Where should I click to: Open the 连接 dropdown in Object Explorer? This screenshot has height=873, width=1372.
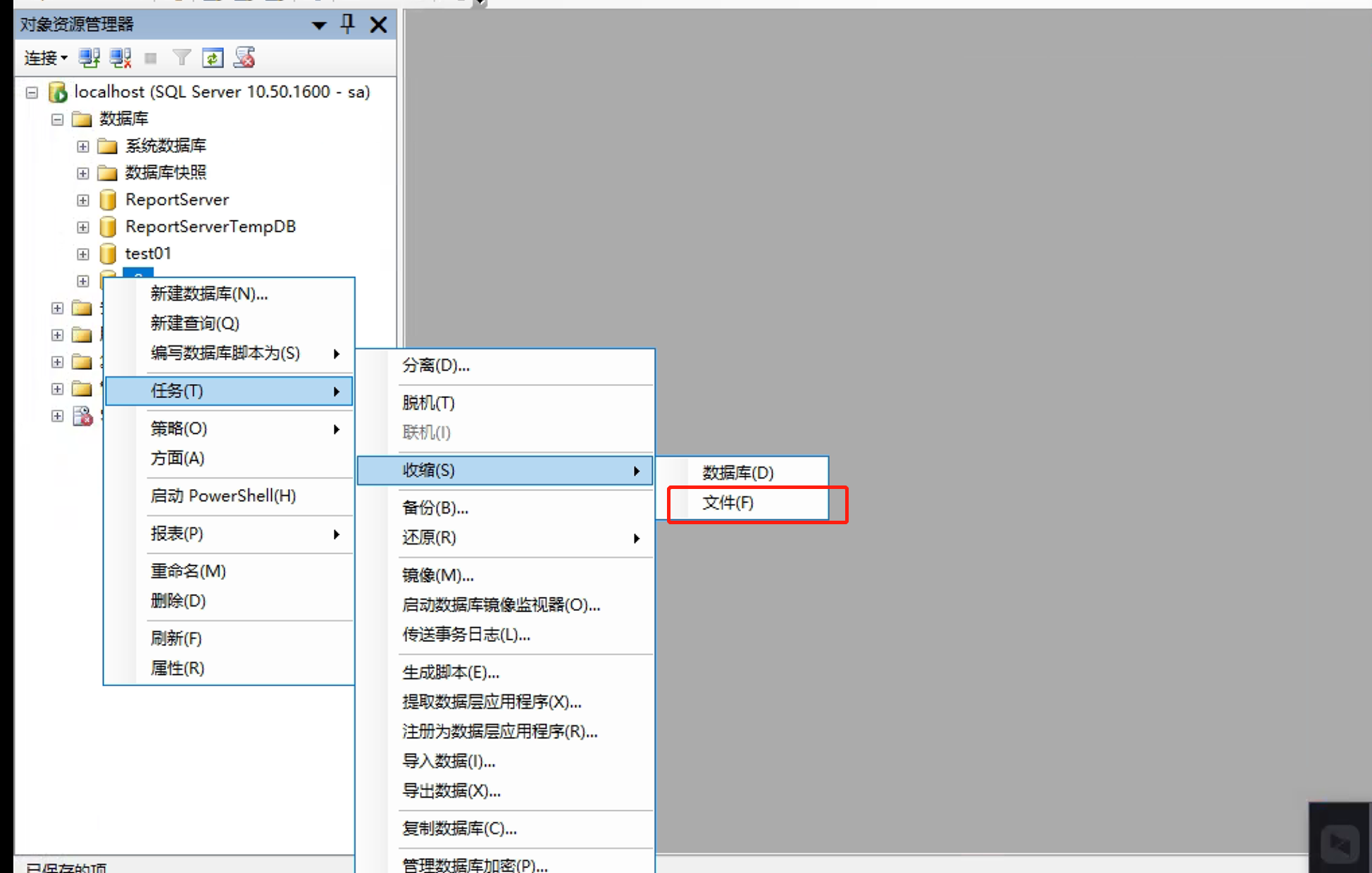coord(46,58)
